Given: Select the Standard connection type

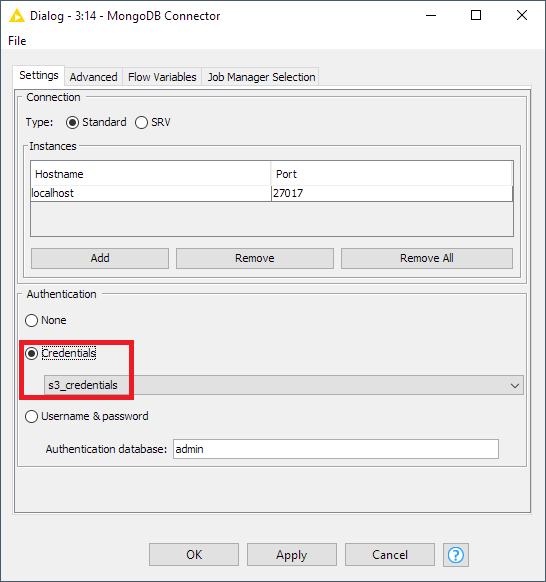Looking at the screenshot, I should pyautogui.click(x=72, y=122).
